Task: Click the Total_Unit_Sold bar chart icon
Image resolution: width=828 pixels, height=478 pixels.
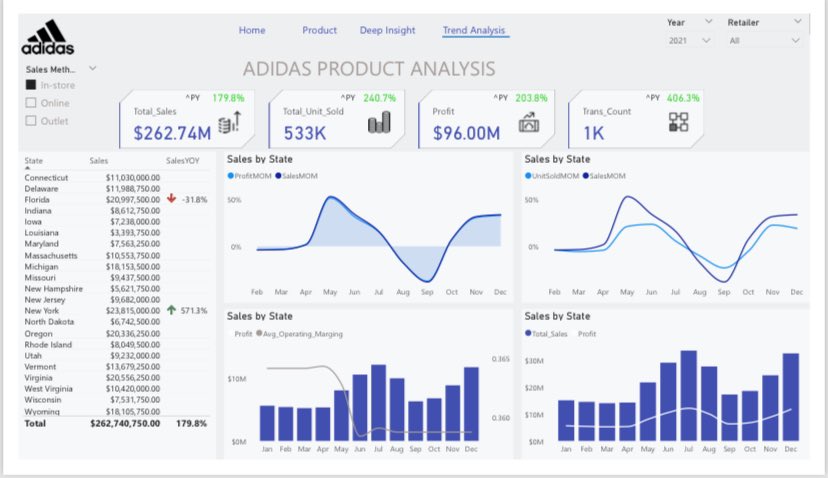Action: click(x=379, y=122)
